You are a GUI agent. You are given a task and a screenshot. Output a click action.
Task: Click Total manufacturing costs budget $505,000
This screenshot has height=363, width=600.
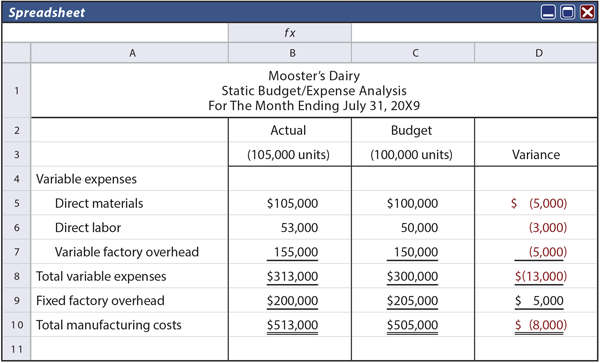coord(413,325)
